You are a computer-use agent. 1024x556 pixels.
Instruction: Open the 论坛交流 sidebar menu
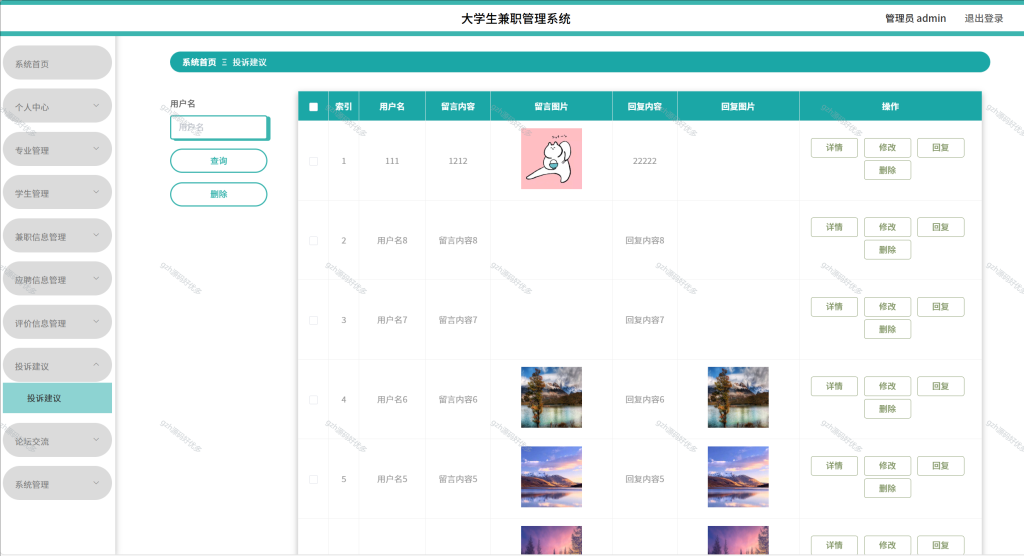57,440
